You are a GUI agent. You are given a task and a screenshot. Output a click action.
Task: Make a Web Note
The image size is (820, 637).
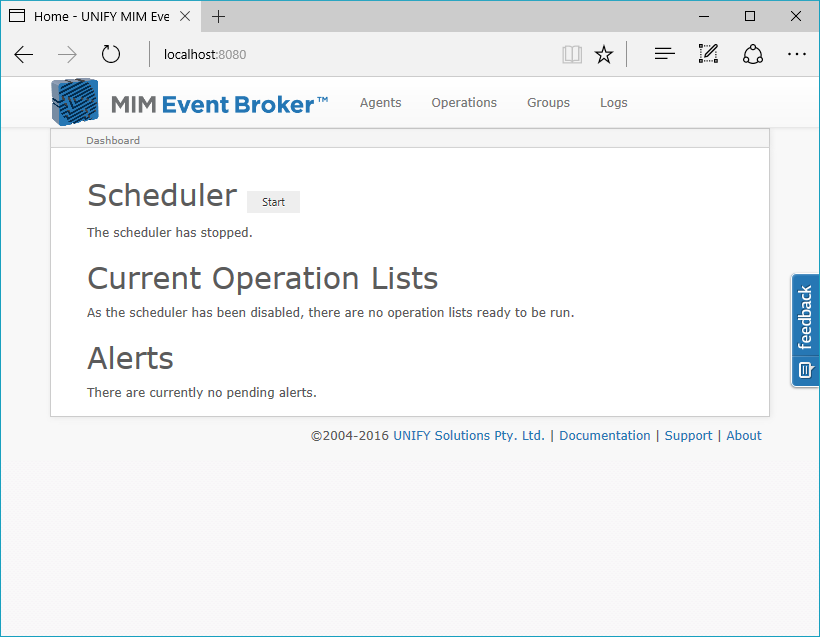click(708, 54)
